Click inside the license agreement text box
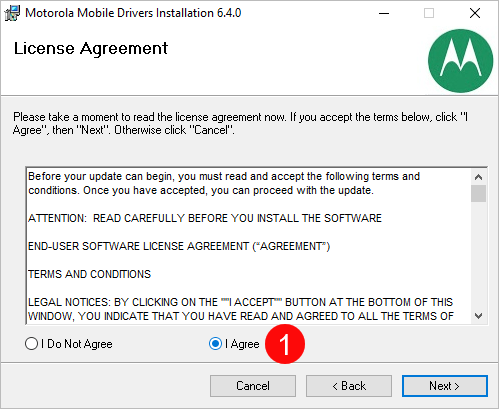The height and width of the screenshot is (409, 499). pyautogui.click(x=249, y=246)
